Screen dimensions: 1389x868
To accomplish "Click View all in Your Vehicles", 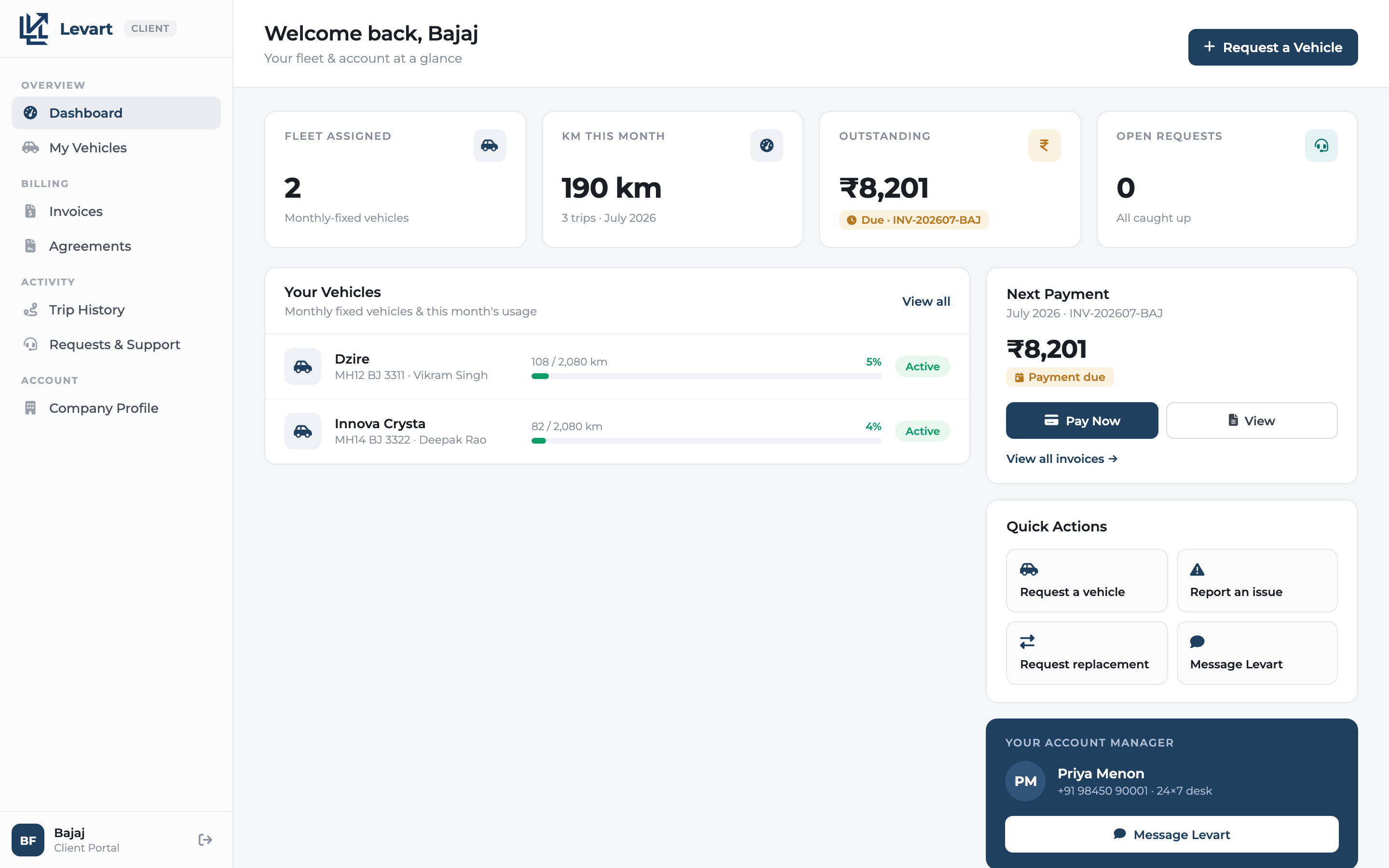I will click(926, 301).
